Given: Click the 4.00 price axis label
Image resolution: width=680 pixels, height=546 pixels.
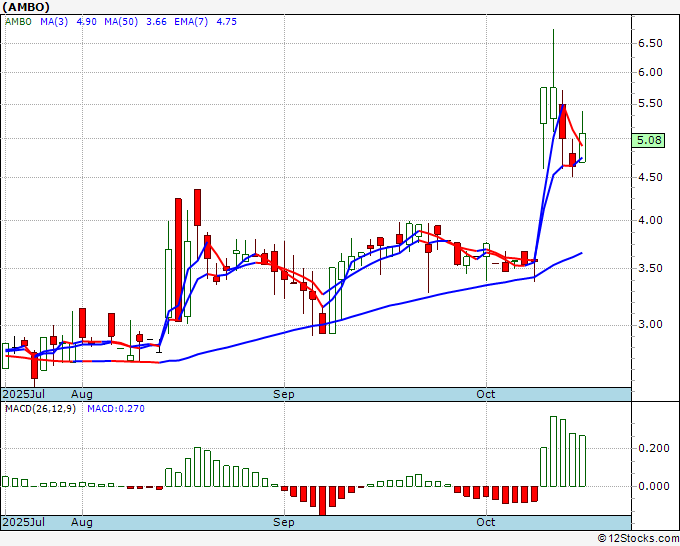Looking at the screenshot, I should pyautogui.click(x=650, y=220).
